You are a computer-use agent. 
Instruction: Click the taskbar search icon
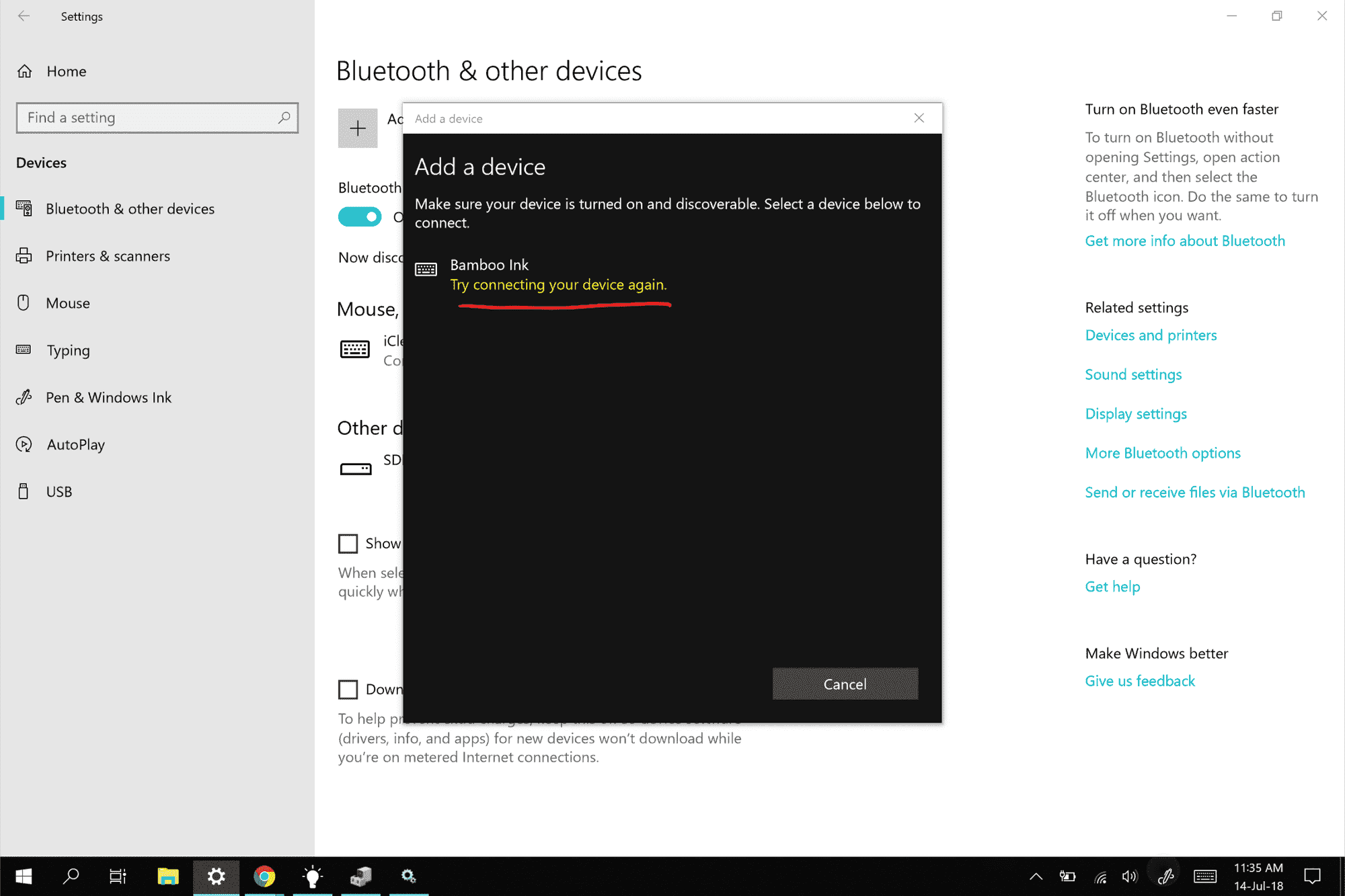tap(71, 877)
